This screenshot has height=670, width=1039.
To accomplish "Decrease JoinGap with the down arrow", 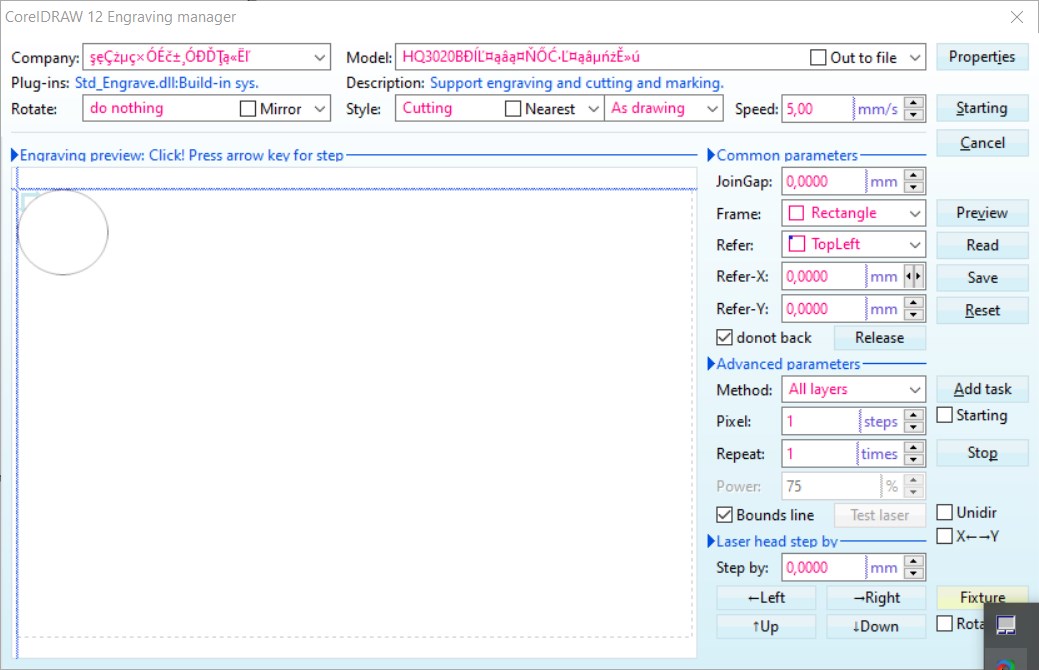I will coord(914,188).
